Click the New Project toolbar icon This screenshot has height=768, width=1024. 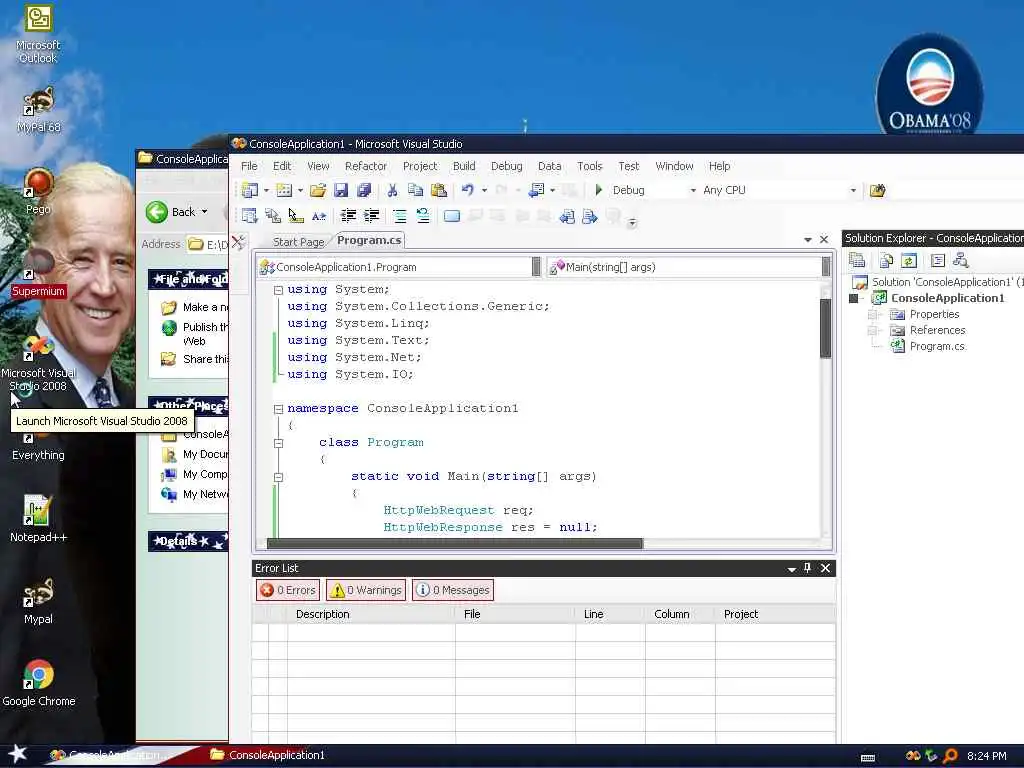(x=249, y=190)
